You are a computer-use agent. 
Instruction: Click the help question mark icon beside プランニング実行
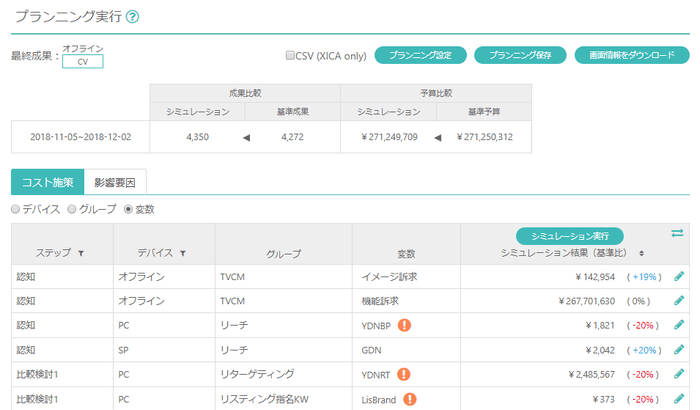click(133, 17)
